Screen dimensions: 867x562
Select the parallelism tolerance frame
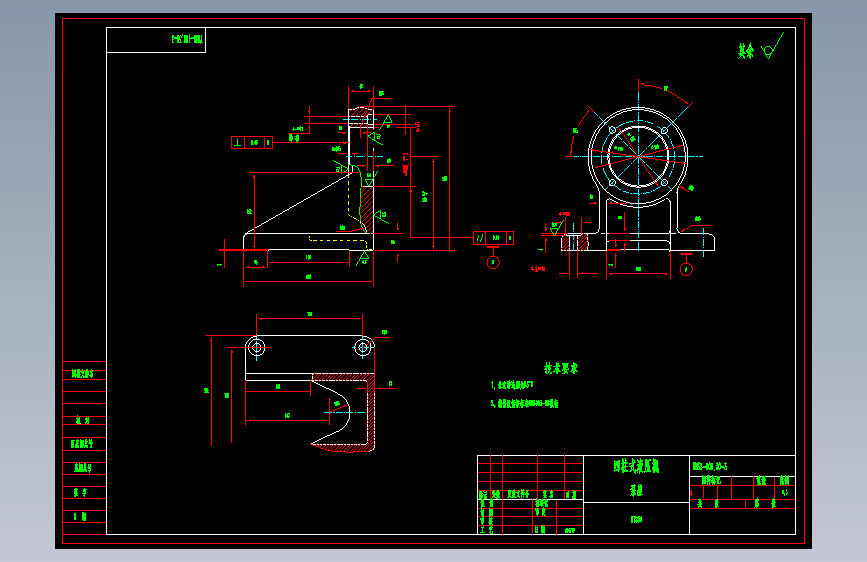click(x=493, y=238)
